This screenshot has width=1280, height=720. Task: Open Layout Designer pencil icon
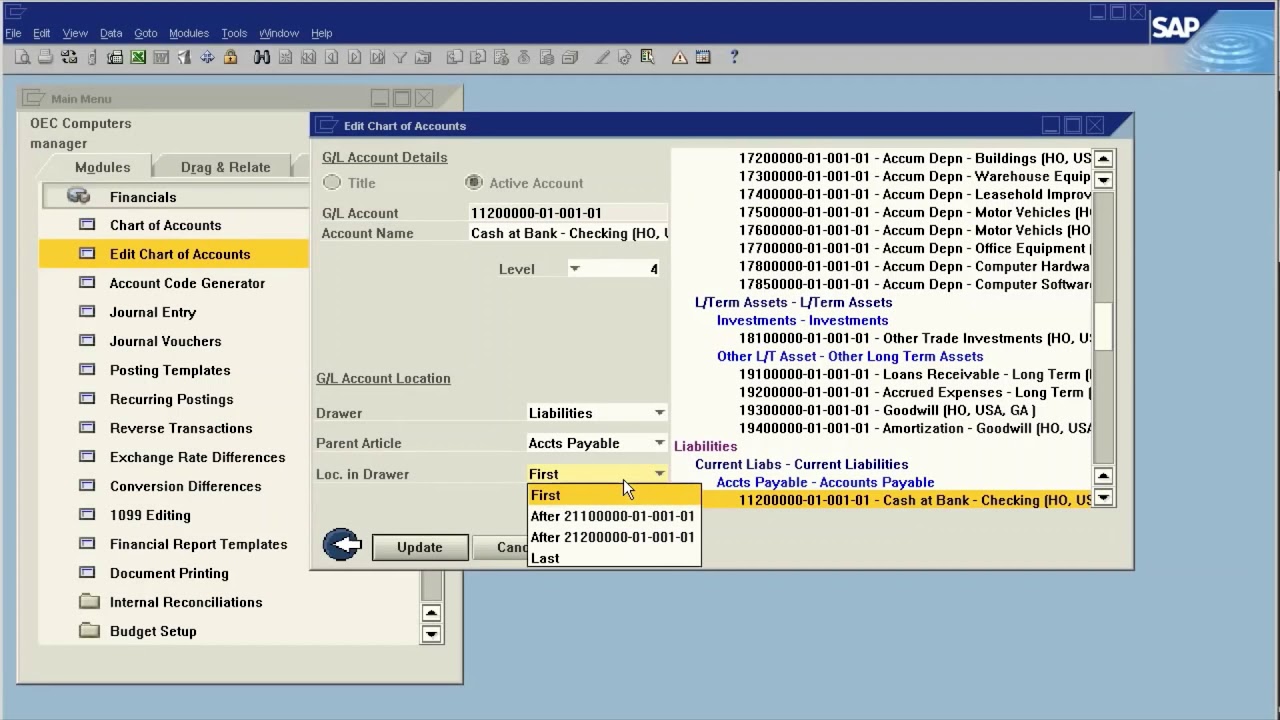click(x=602, y=58)
